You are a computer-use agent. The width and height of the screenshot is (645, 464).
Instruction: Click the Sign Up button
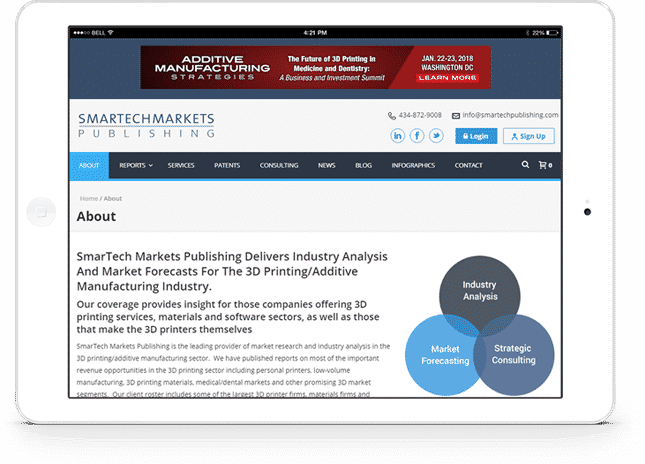[529, 136]
